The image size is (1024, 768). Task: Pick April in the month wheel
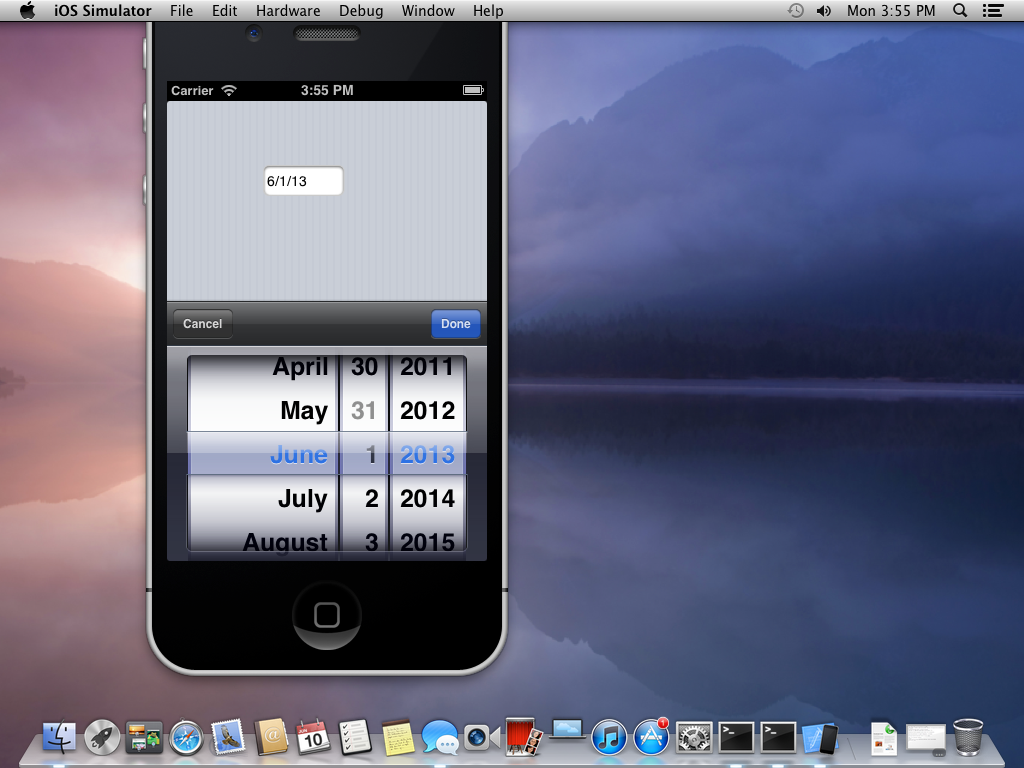[300, 367]
